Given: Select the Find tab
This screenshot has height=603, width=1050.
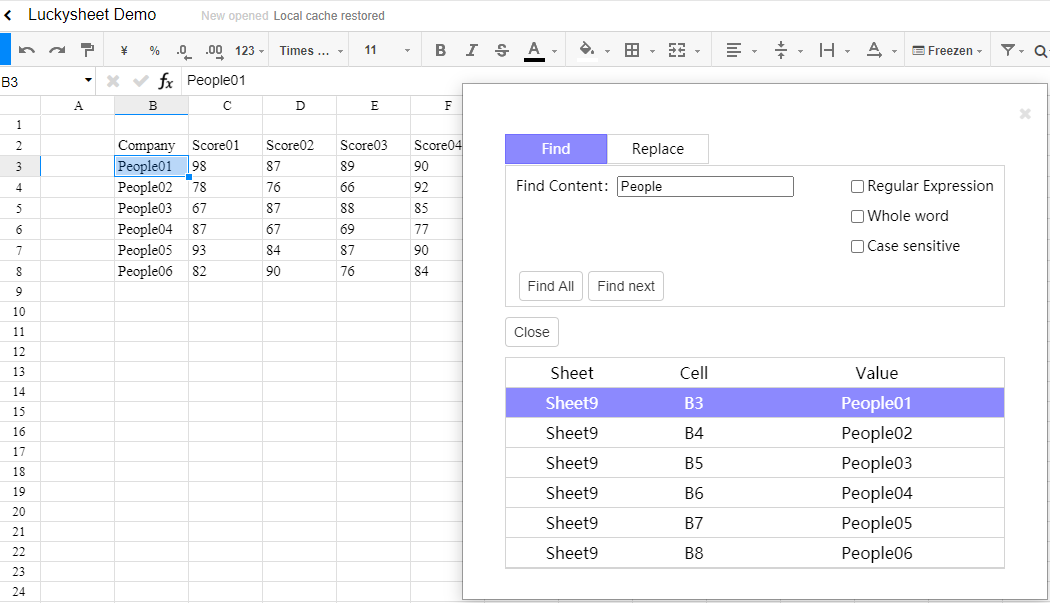Looking at the screenshot, I should click(555, 148).
